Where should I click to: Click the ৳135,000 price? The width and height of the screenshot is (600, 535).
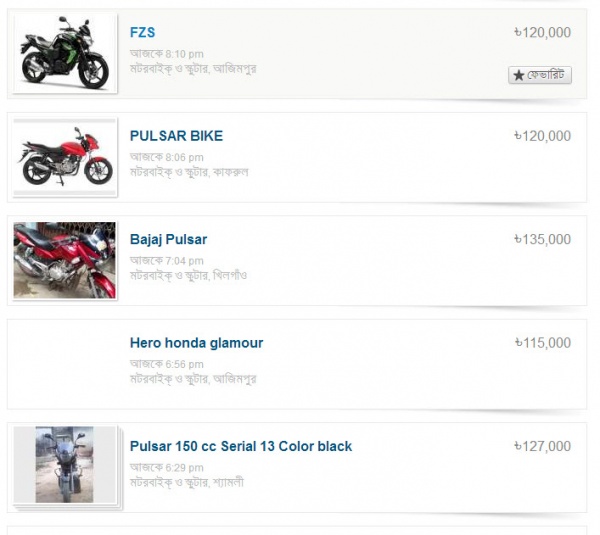(541, 240)
